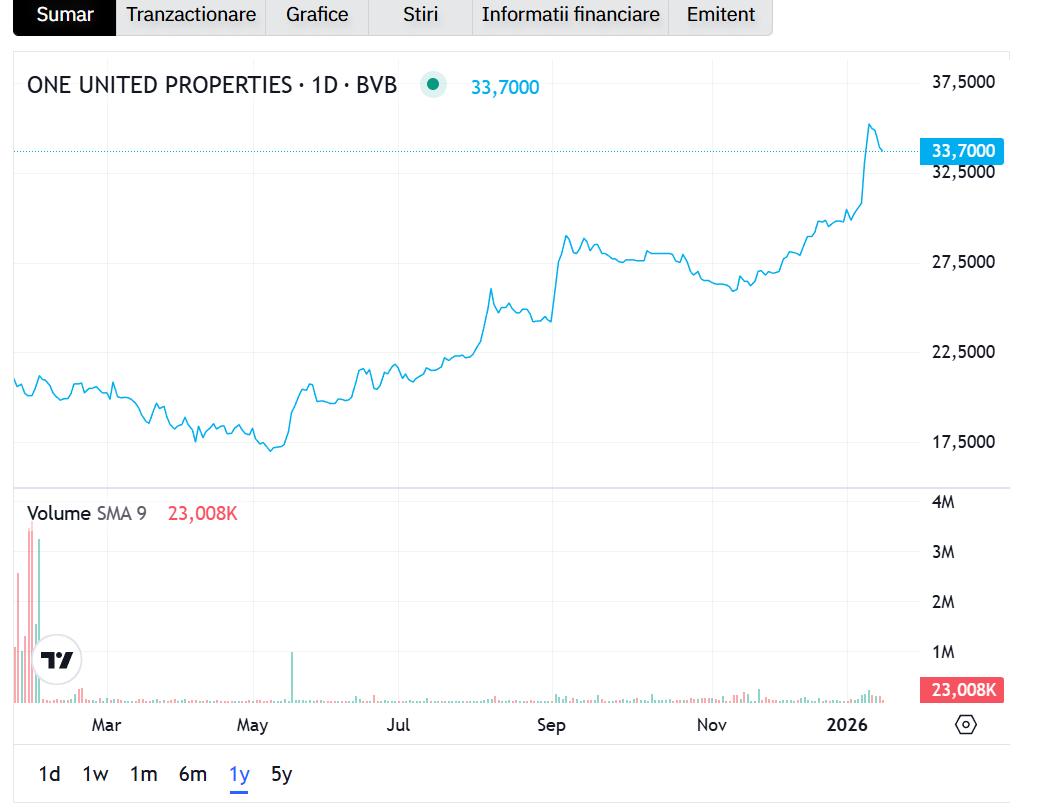Select the 6m time range

[x=193, y=774]
